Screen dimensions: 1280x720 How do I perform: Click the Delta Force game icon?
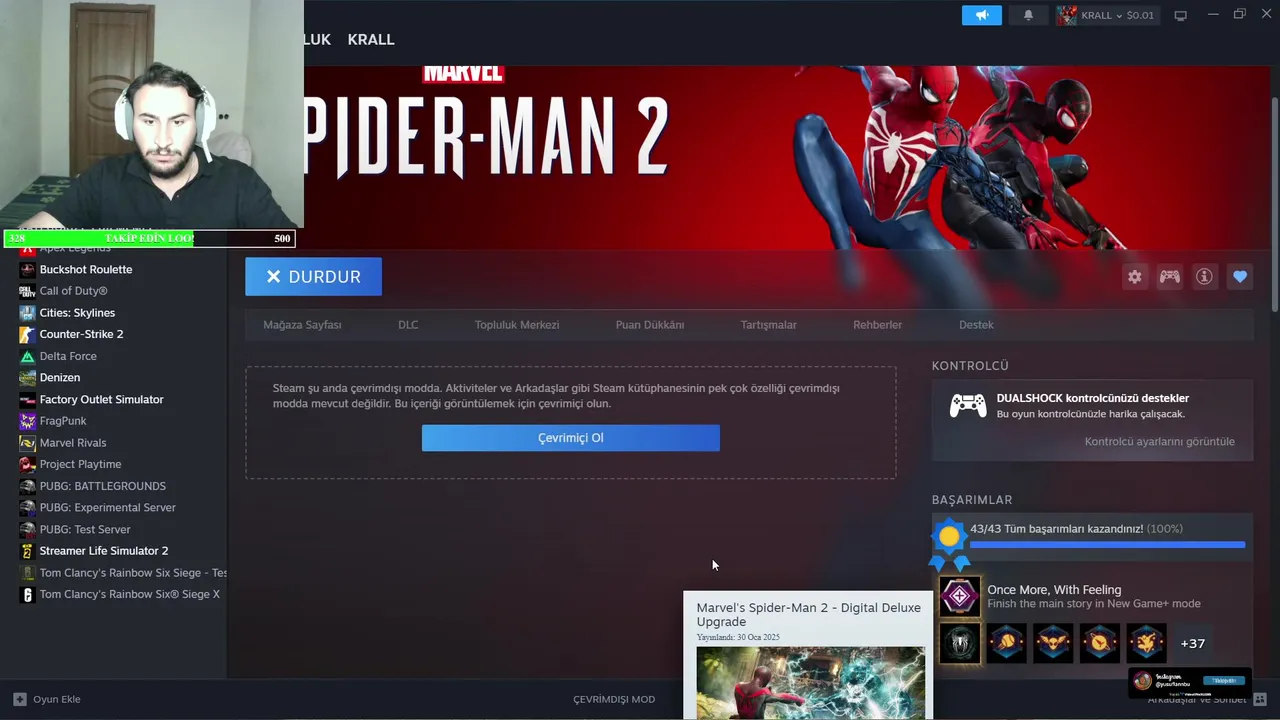tap(27, 356)
